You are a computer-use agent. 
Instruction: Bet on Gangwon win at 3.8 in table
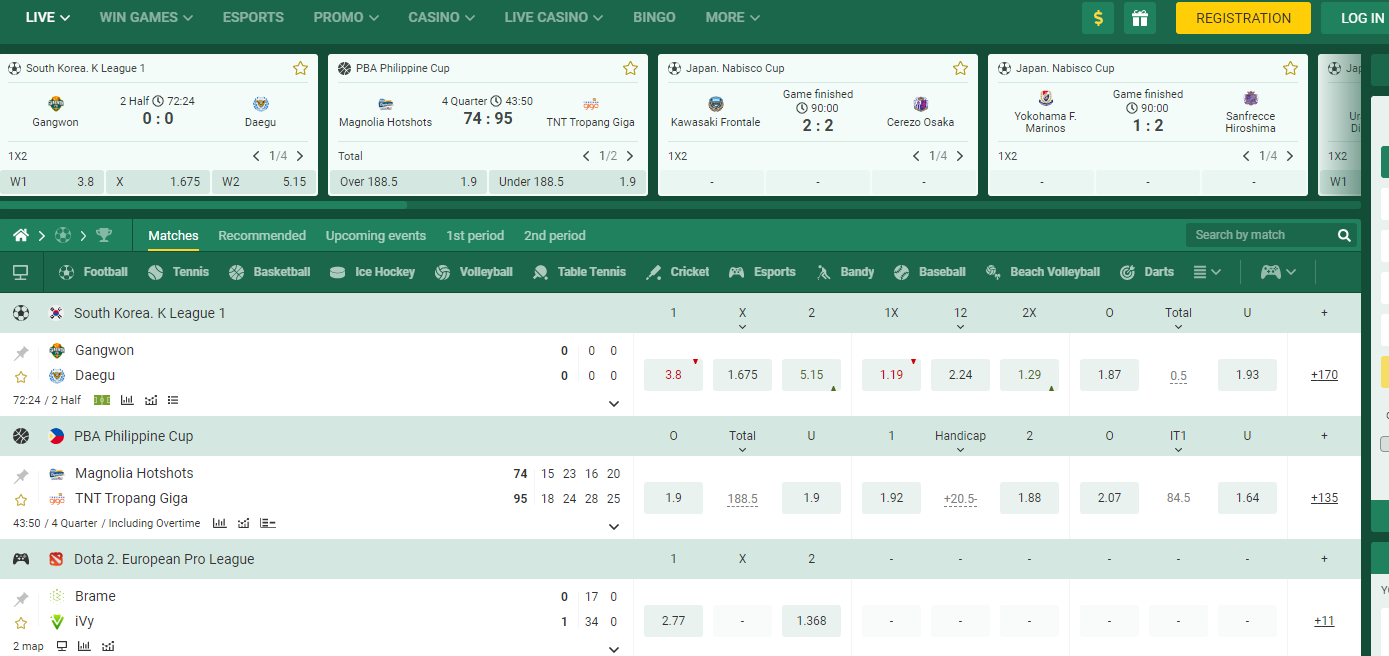coord(673,375)
